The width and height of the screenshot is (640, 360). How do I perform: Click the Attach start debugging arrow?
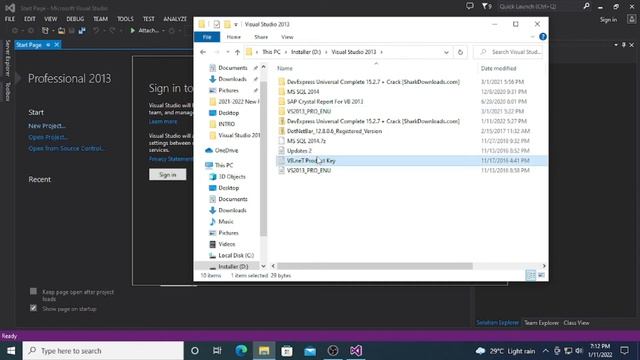click(x=132, y=30)
